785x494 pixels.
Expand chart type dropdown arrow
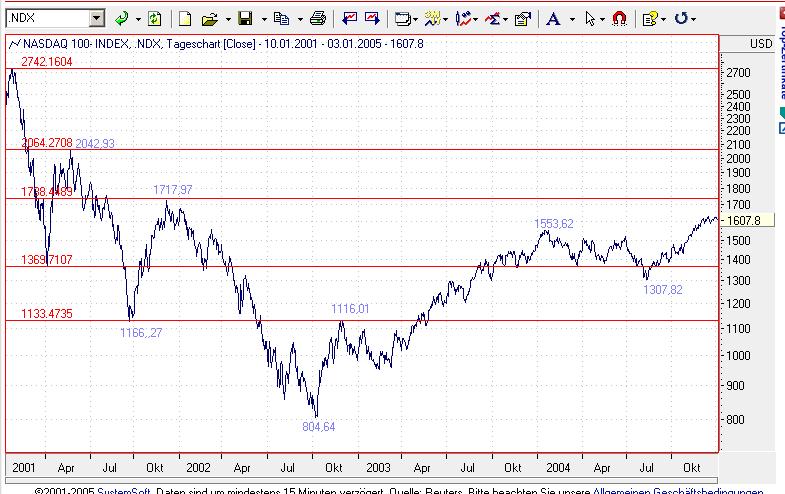[x=475, y=20]
